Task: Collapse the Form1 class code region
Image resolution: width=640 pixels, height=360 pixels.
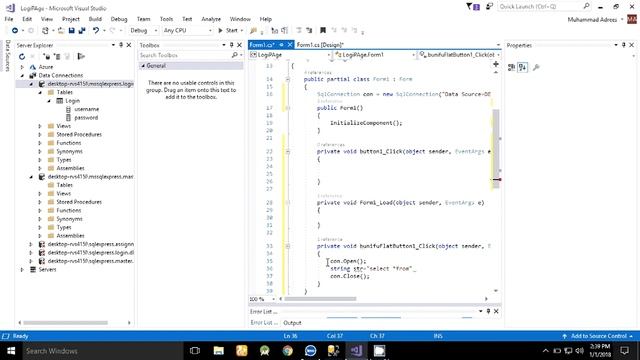Action: pos(288,79)
